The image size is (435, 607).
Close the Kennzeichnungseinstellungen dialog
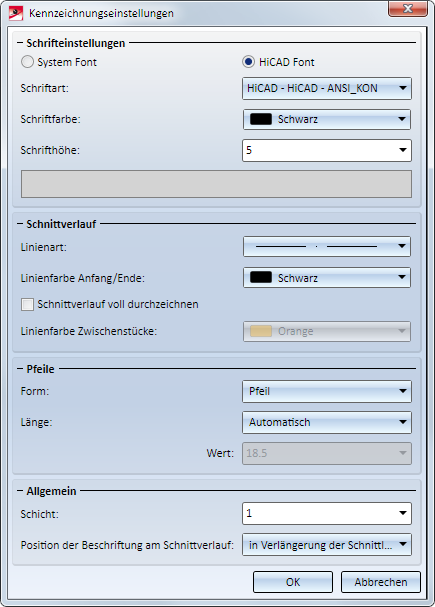tap(408, 9)
